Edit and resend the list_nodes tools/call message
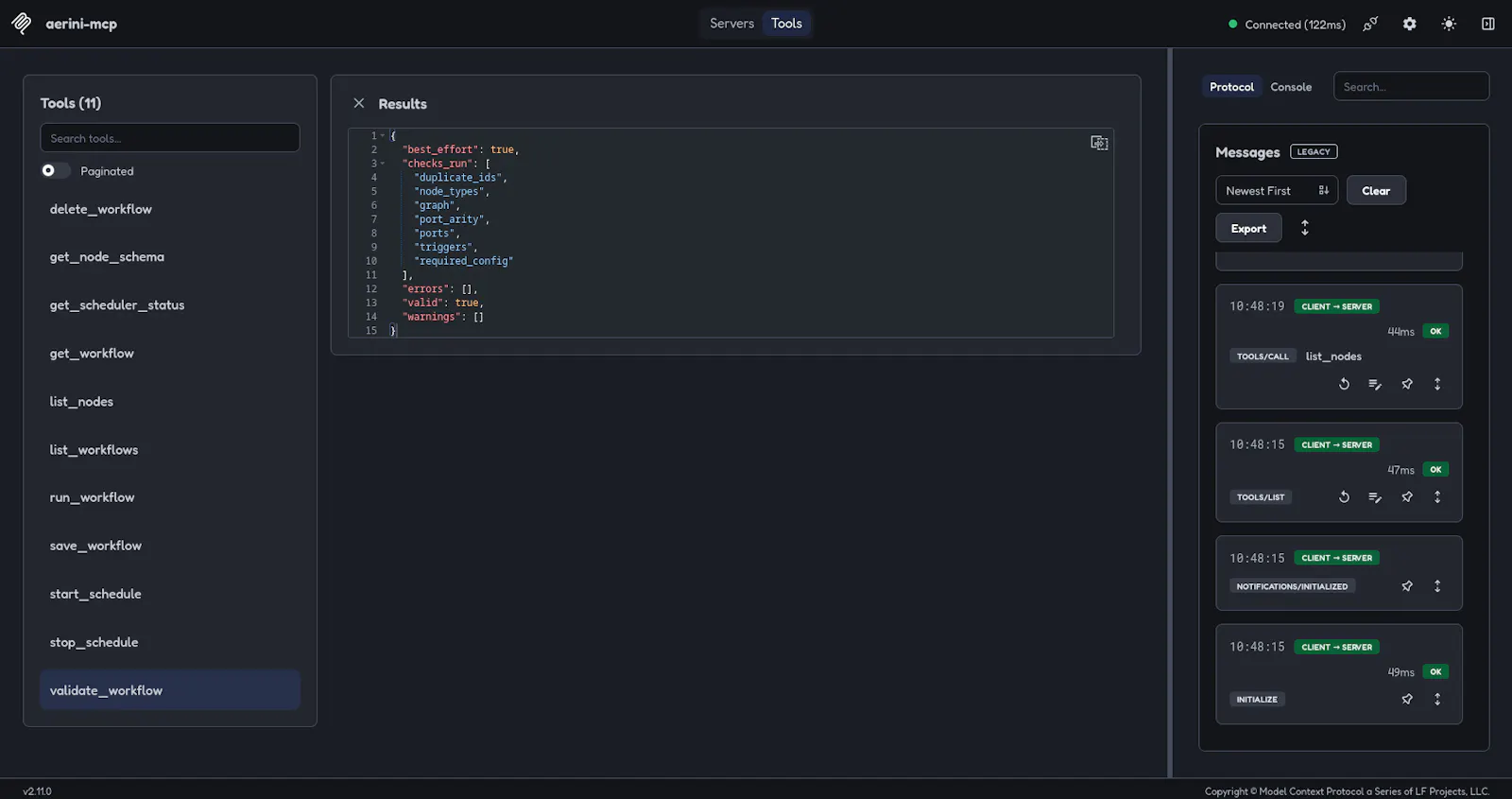 [x=1375, y=384]
